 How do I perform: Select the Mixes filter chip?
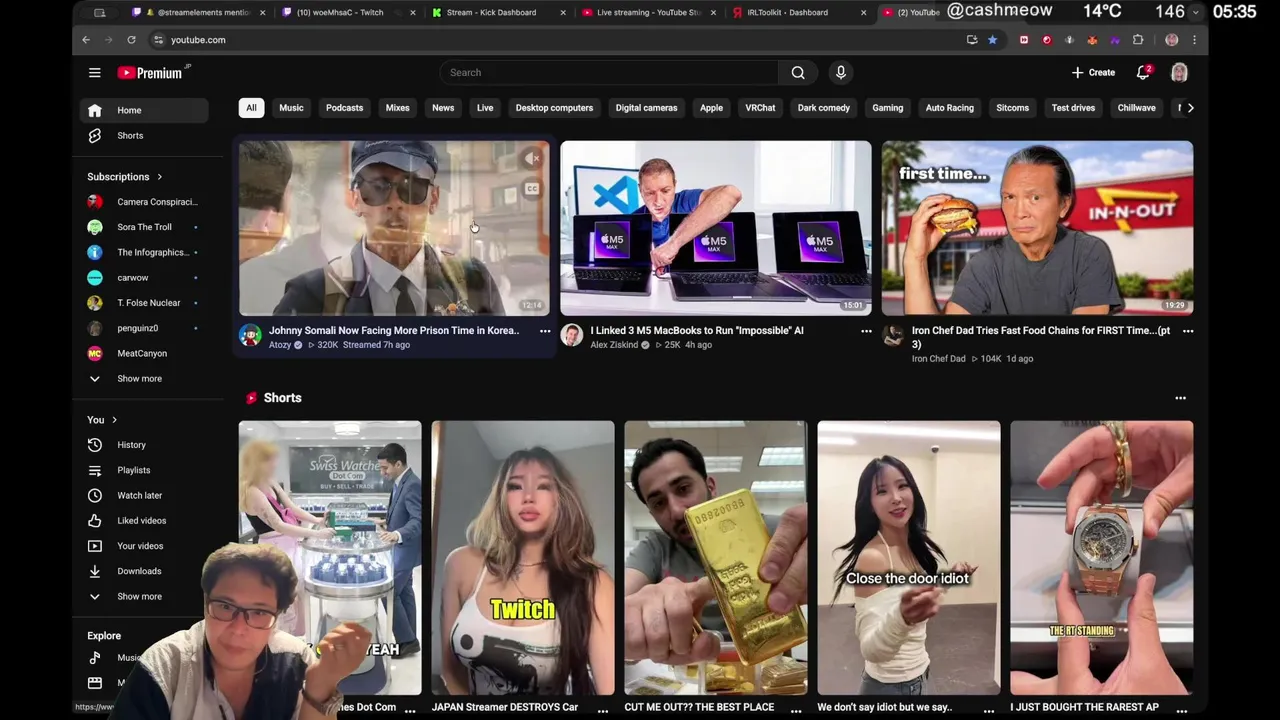(397, 108)
